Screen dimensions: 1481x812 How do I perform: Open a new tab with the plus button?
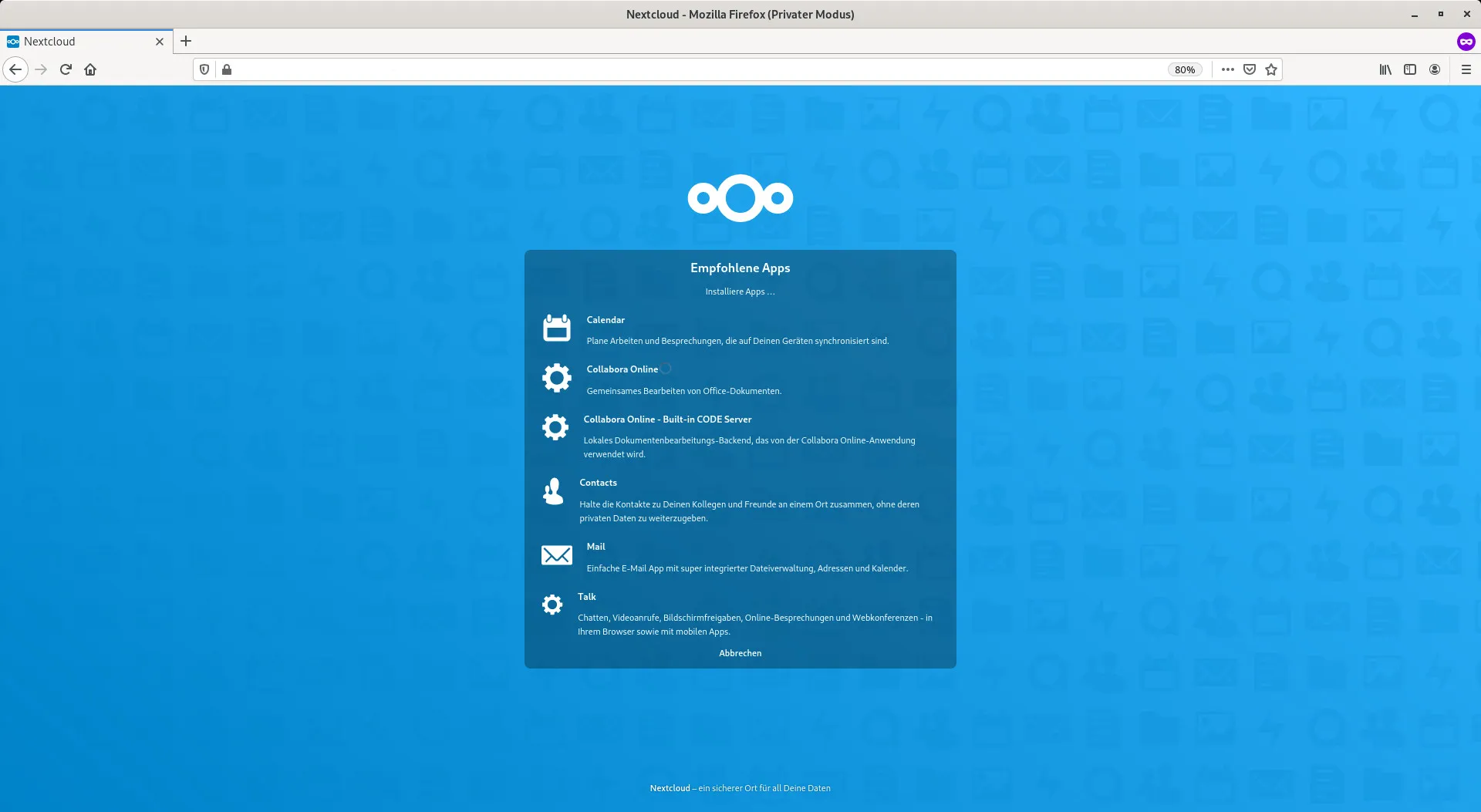tap(186, 42)
